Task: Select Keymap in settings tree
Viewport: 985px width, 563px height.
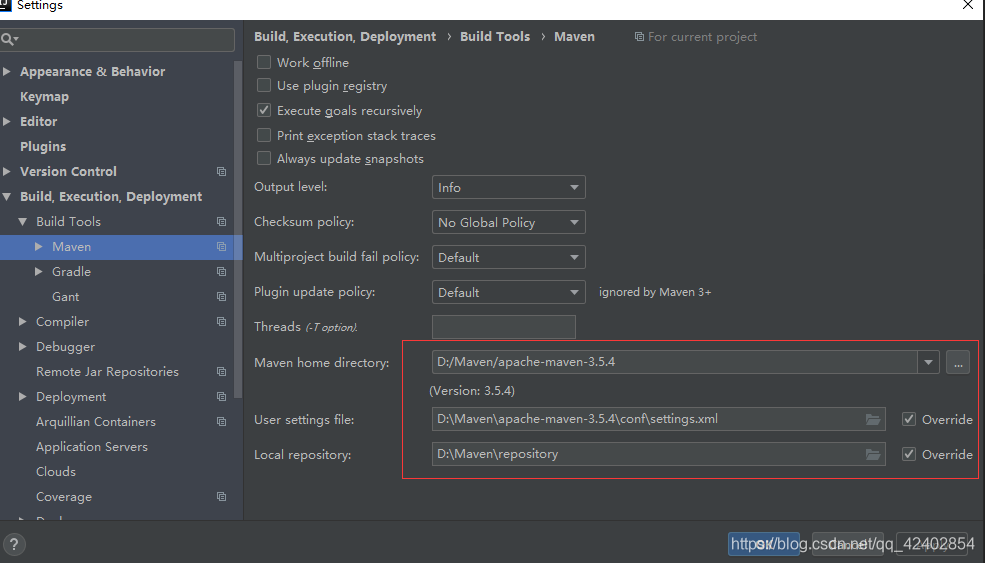Action: point(44,97)
